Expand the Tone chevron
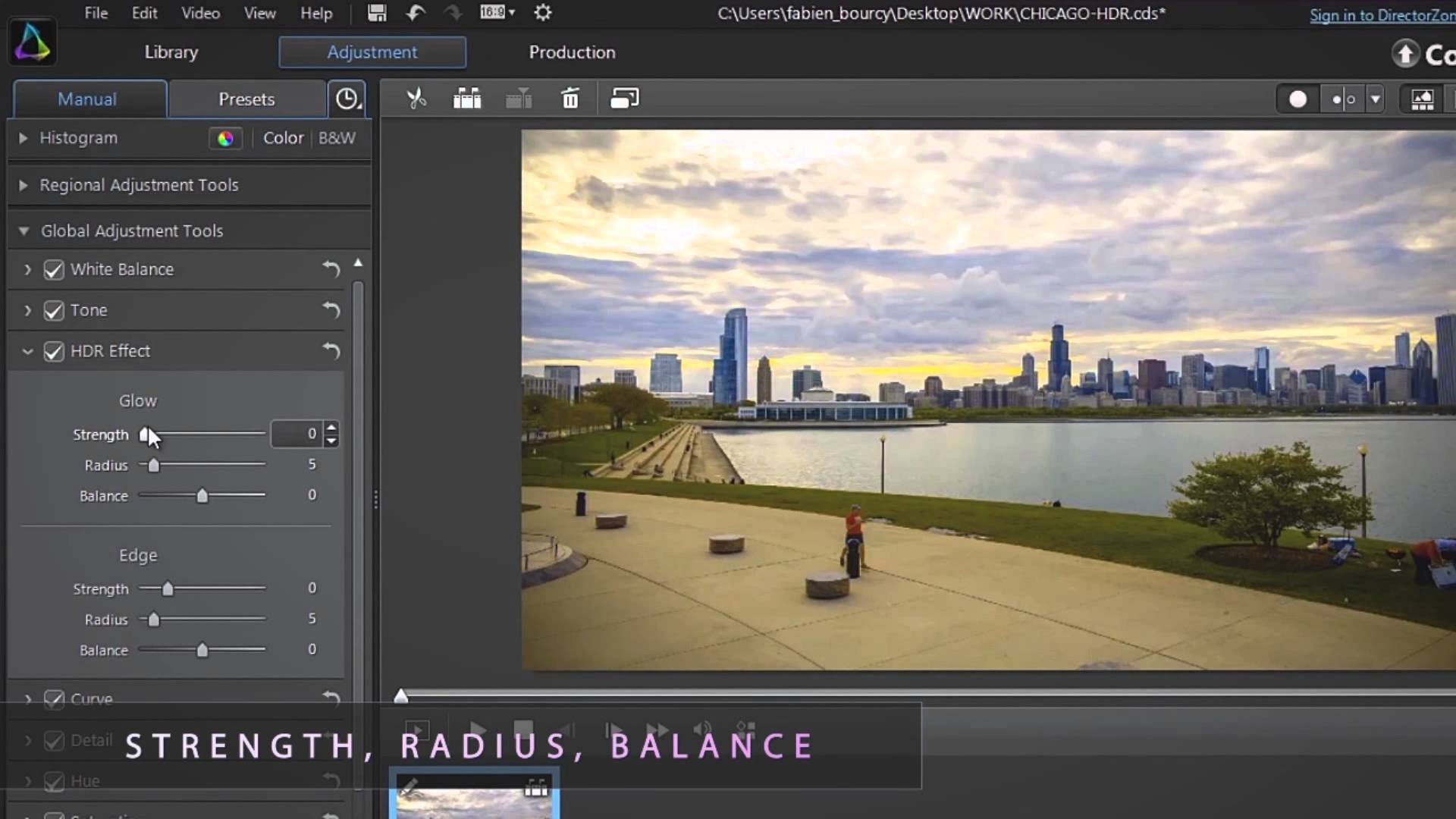 coord(27,310)
